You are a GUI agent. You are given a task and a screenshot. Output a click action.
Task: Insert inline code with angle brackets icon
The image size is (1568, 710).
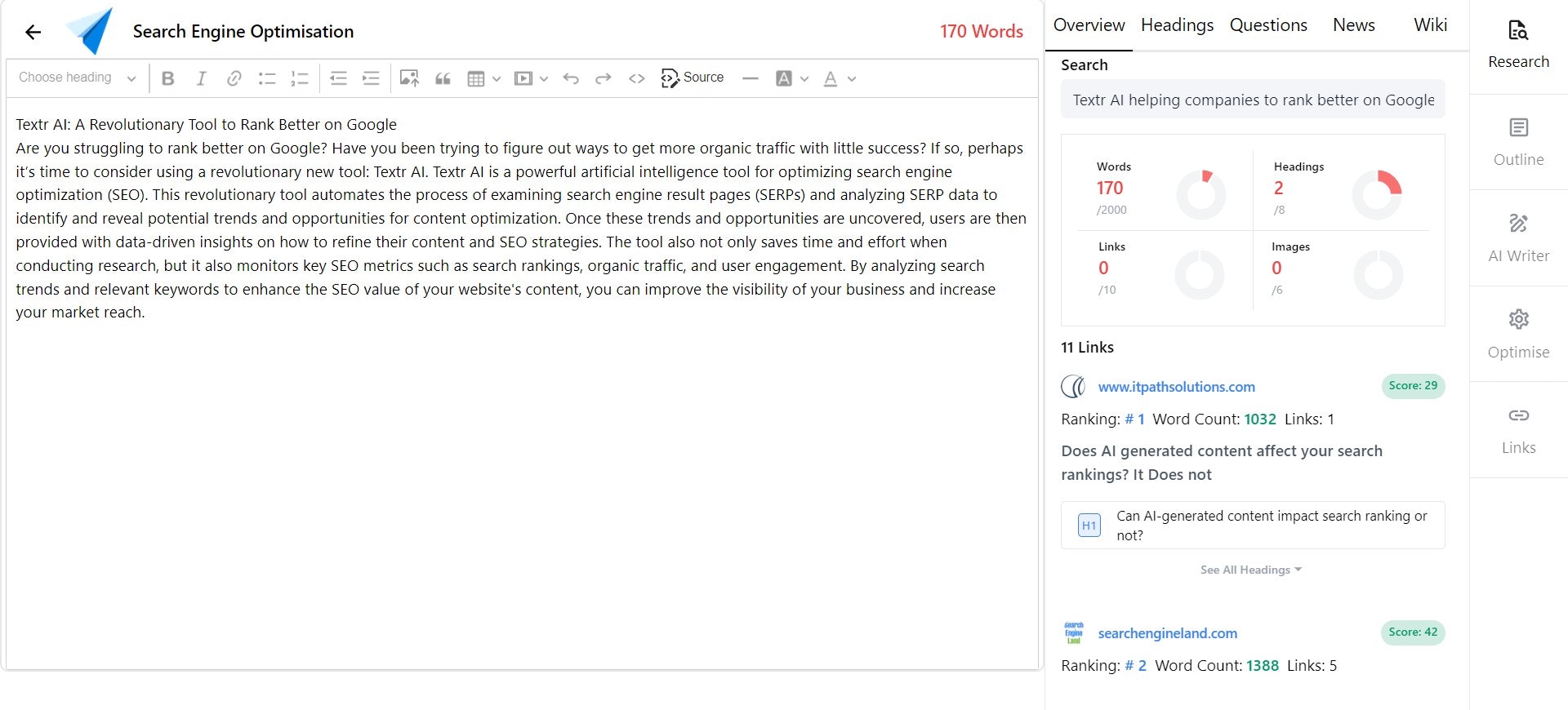click(x=637, y=78)
